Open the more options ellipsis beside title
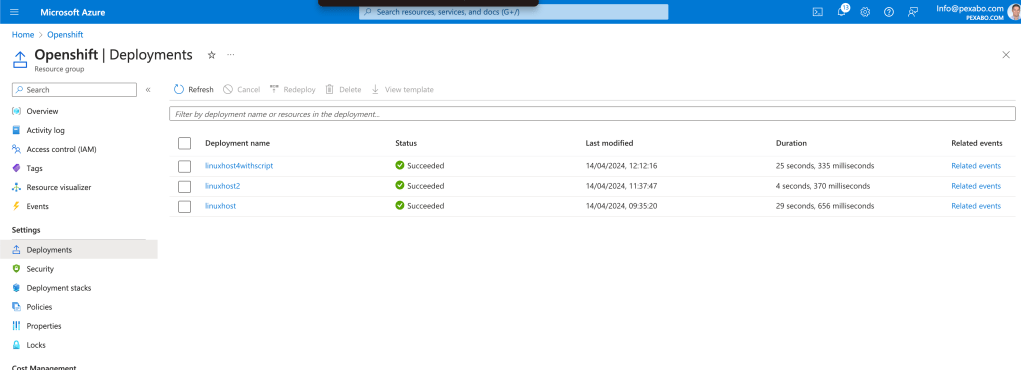 click(x=231, y=55)
